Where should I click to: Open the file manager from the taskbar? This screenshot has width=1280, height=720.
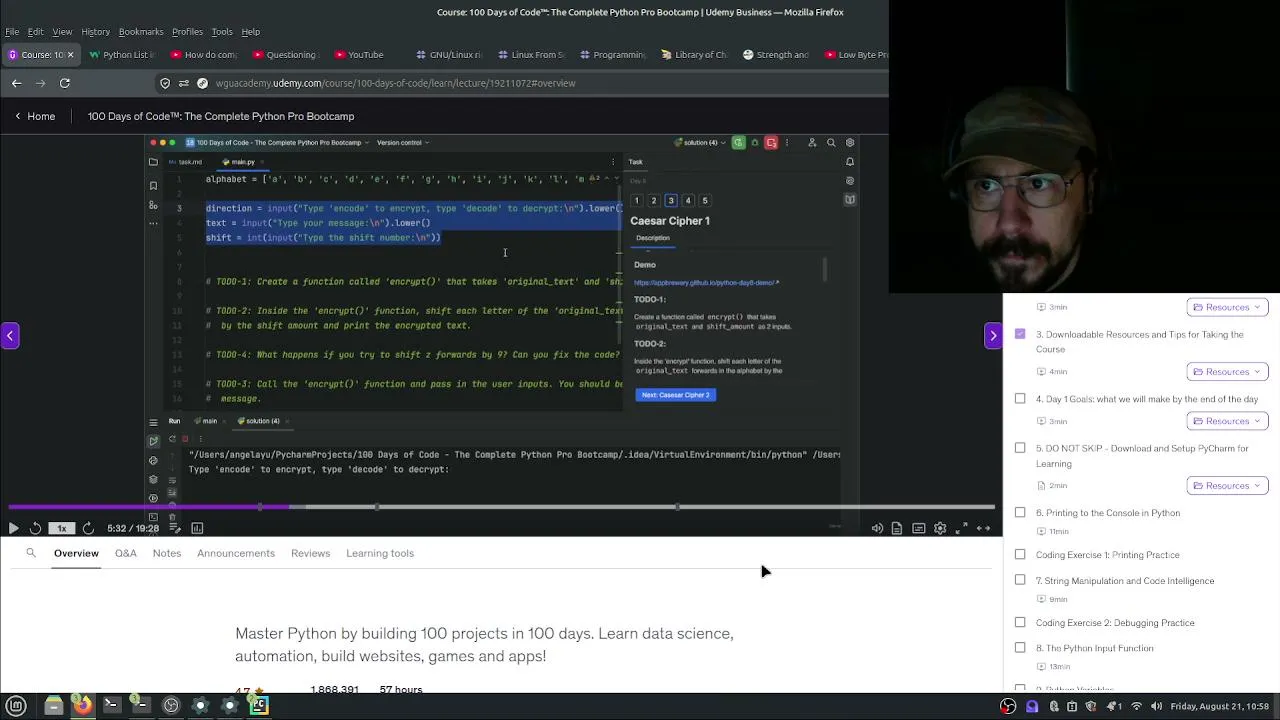(54, 706)
